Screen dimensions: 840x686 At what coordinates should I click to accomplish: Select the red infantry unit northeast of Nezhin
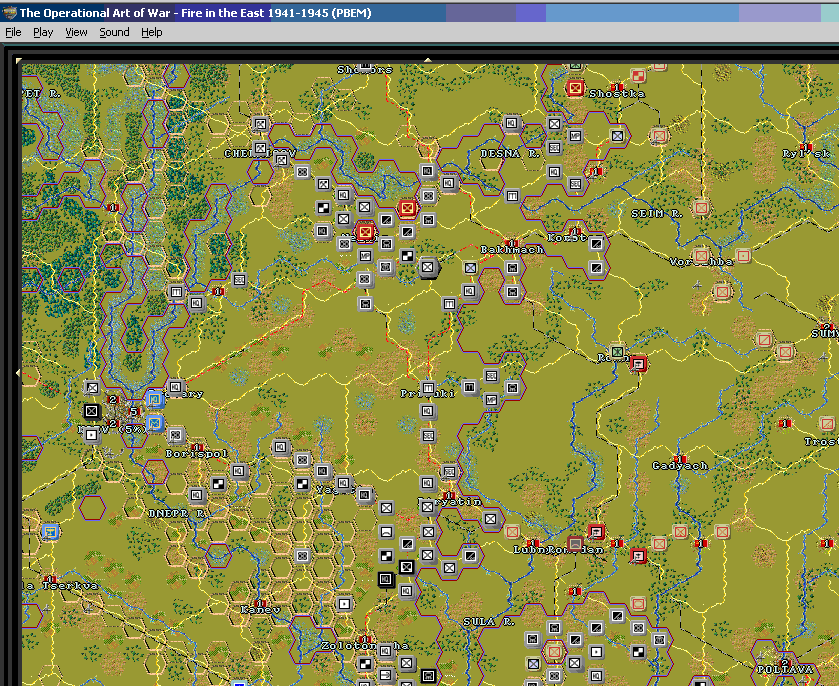[x=407, y=208]
